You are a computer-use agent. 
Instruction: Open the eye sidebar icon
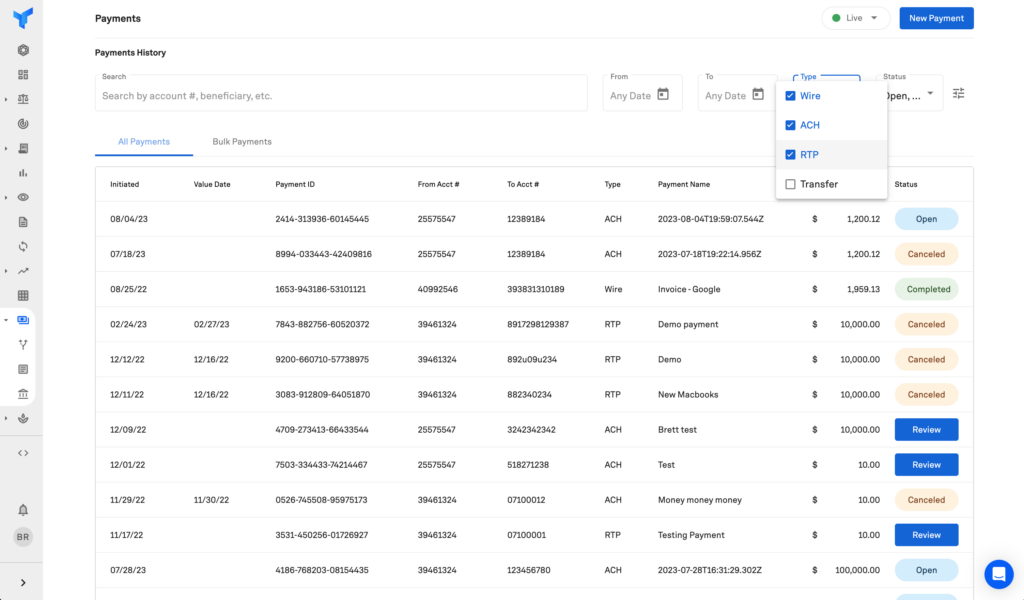pos(23,197)
